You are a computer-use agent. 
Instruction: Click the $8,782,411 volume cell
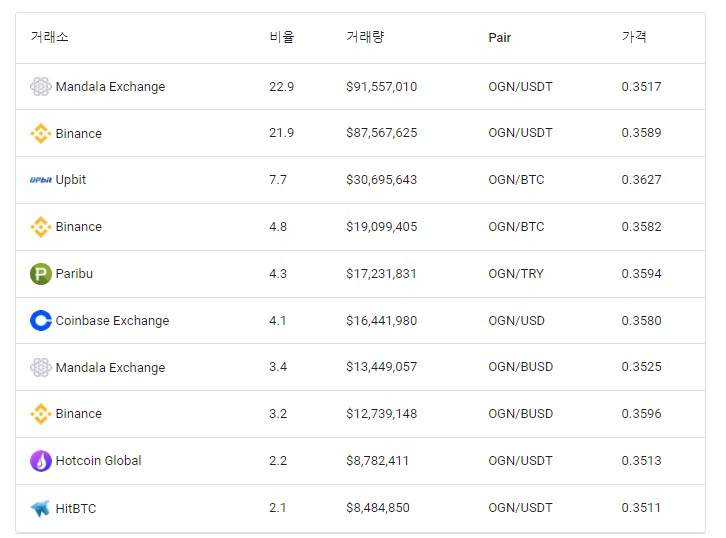click(x=377, y=461)
